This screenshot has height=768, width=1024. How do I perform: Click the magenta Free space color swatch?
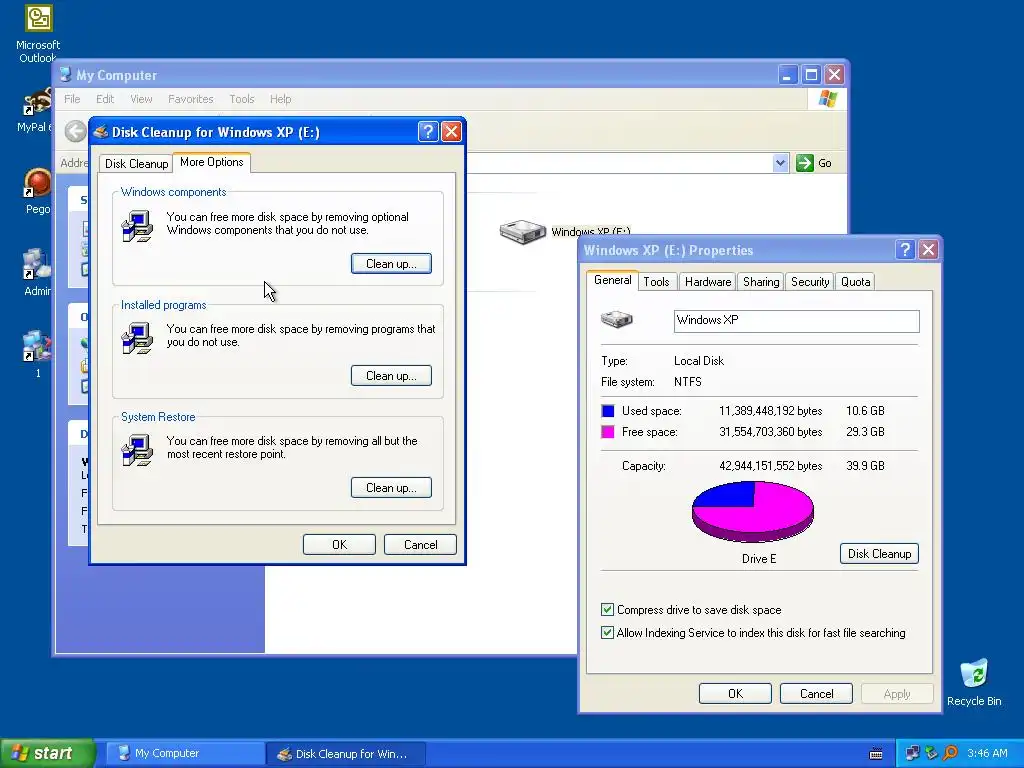click(607, 432)
